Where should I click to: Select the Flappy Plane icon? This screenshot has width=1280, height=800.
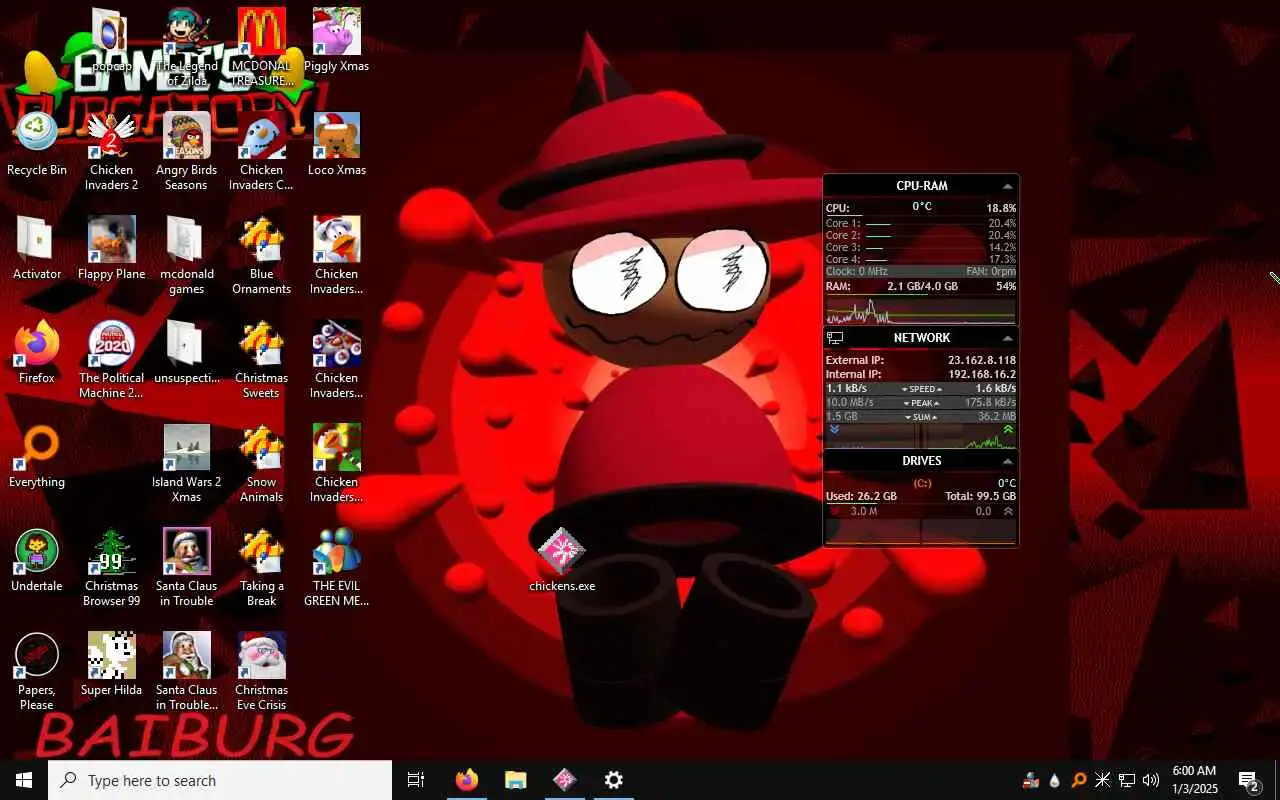click(112, 248)
